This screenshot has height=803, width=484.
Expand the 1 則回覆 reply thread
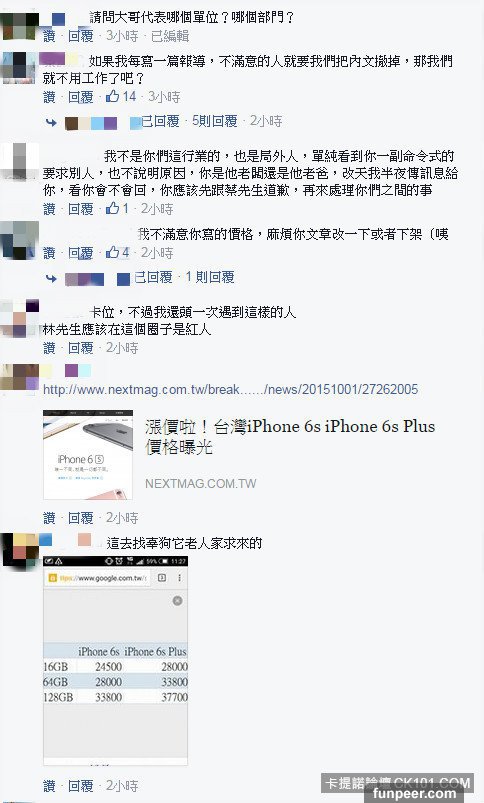[x=209, y=277]
